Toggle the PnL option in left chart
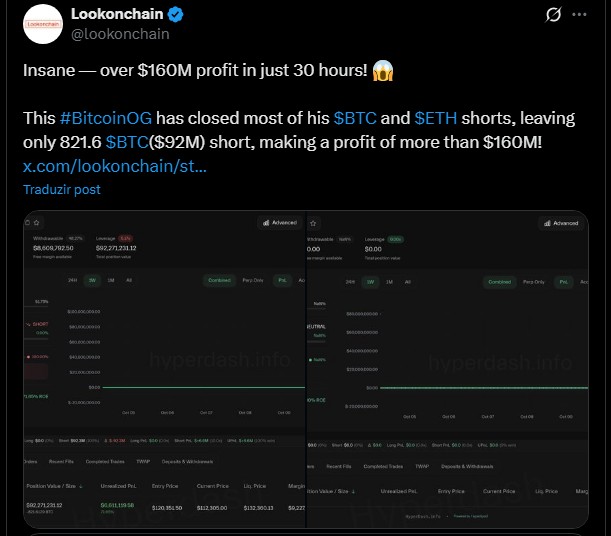The image size is (611, 536). [281, 281]
